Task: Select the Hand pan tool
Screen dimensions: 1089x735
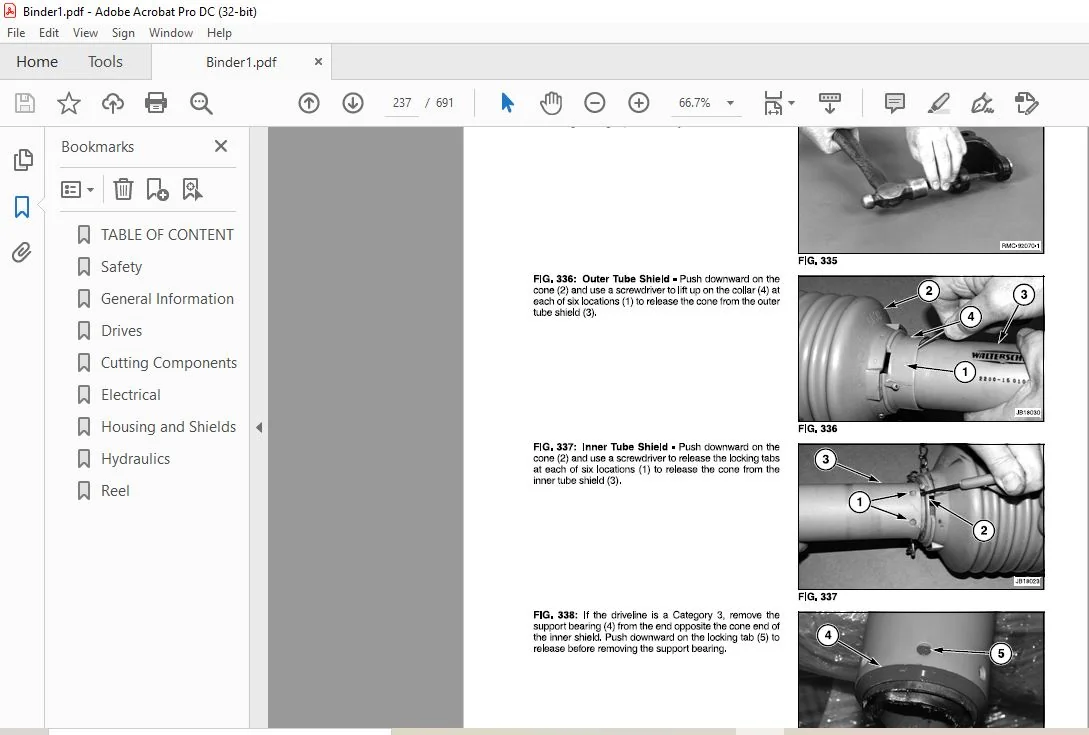Action: [551, 103]
